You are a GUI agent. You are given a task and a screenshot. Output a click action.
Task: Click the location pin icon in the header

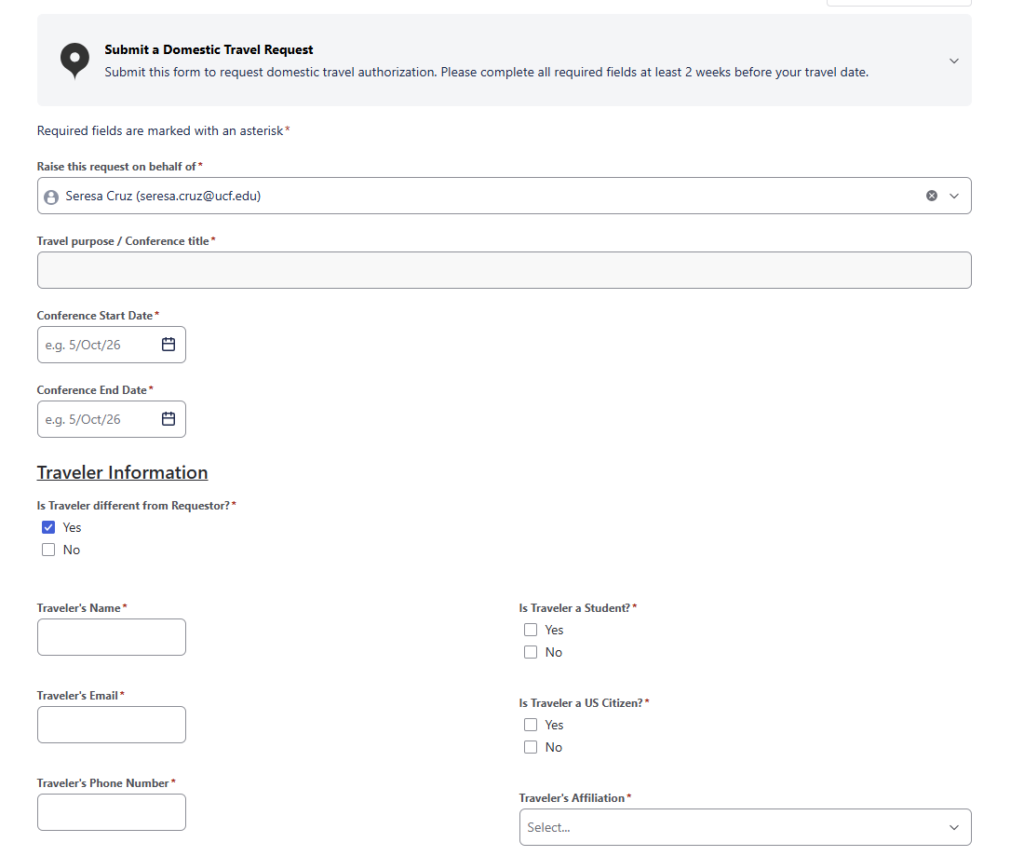coord(74,61)
